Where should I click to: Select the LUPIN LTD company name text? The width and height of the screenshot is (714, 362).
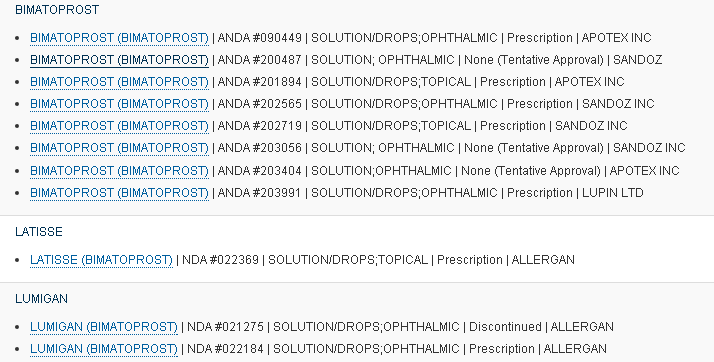(612, 193)
